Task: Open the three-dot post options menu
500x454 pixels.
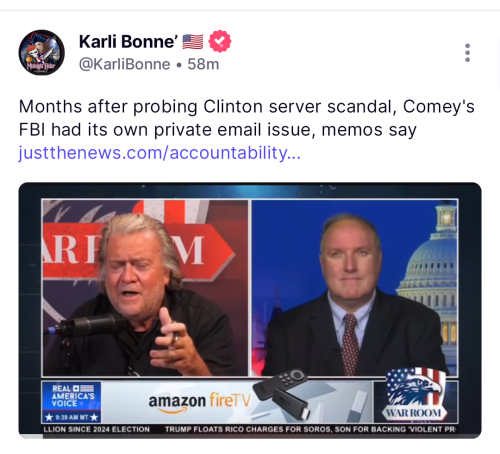Action: tap(467, 53)
